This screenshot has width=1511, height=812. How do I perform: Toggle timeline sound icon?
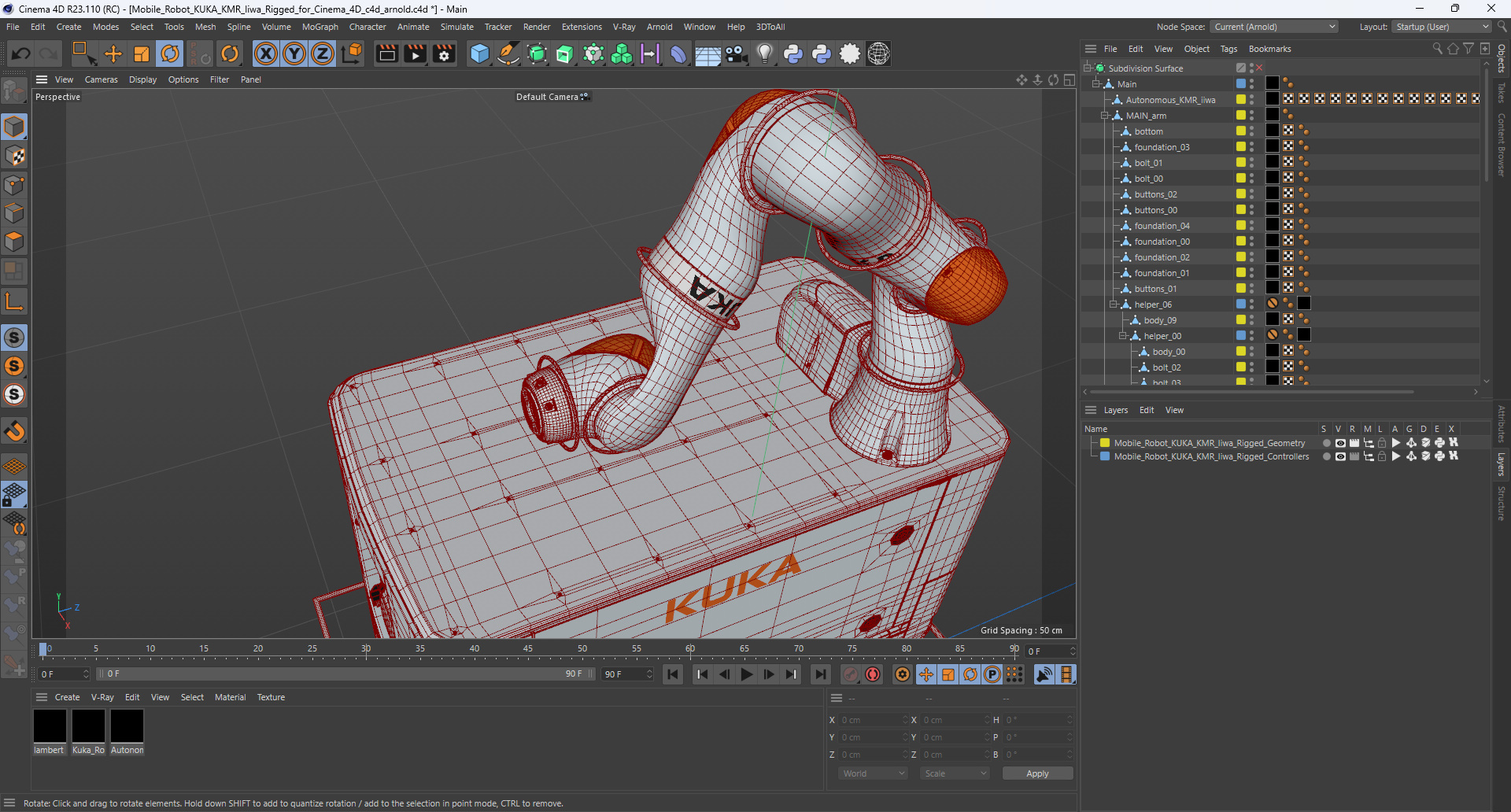tap(1044, 674)
